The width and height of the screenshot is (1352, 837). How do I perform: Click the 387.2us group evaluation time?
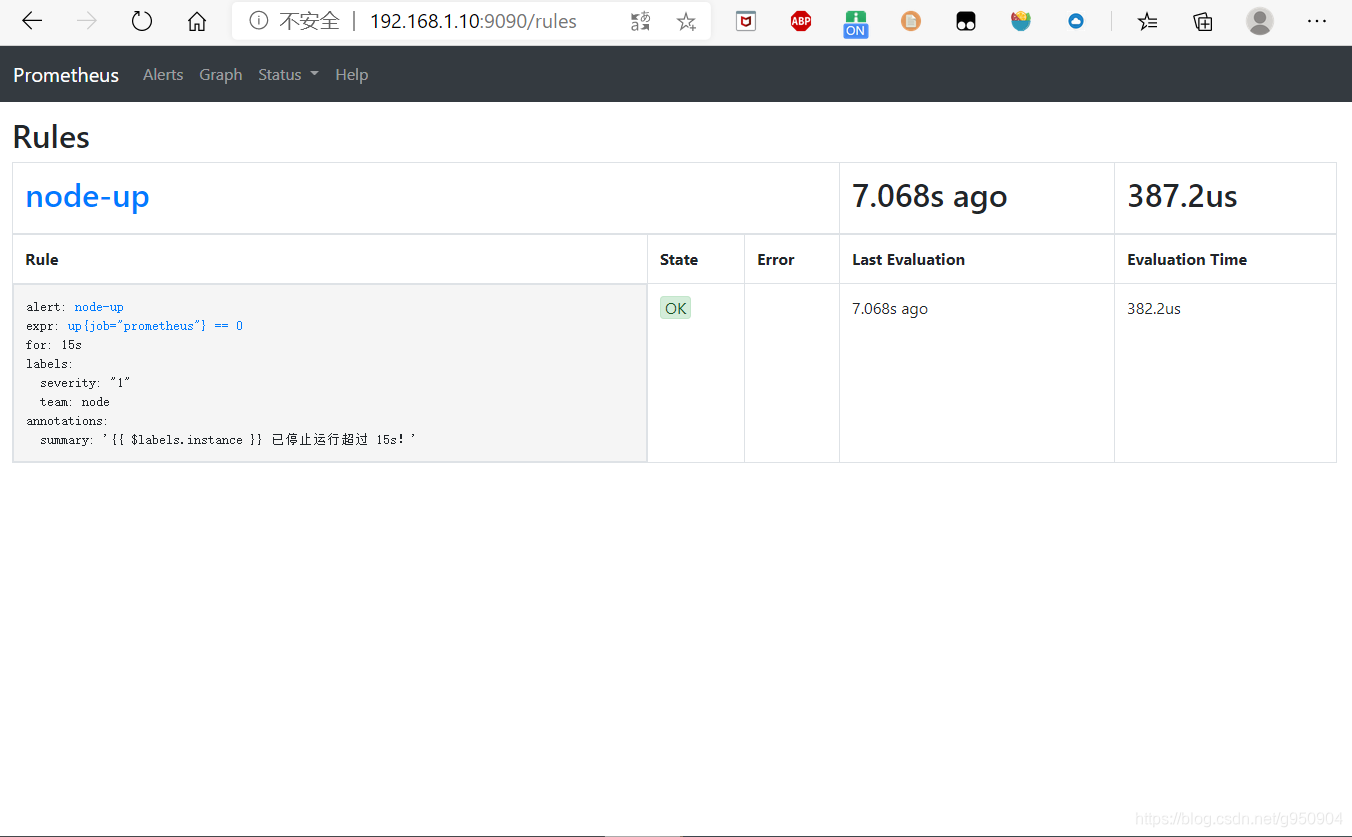coord(1182,196)
